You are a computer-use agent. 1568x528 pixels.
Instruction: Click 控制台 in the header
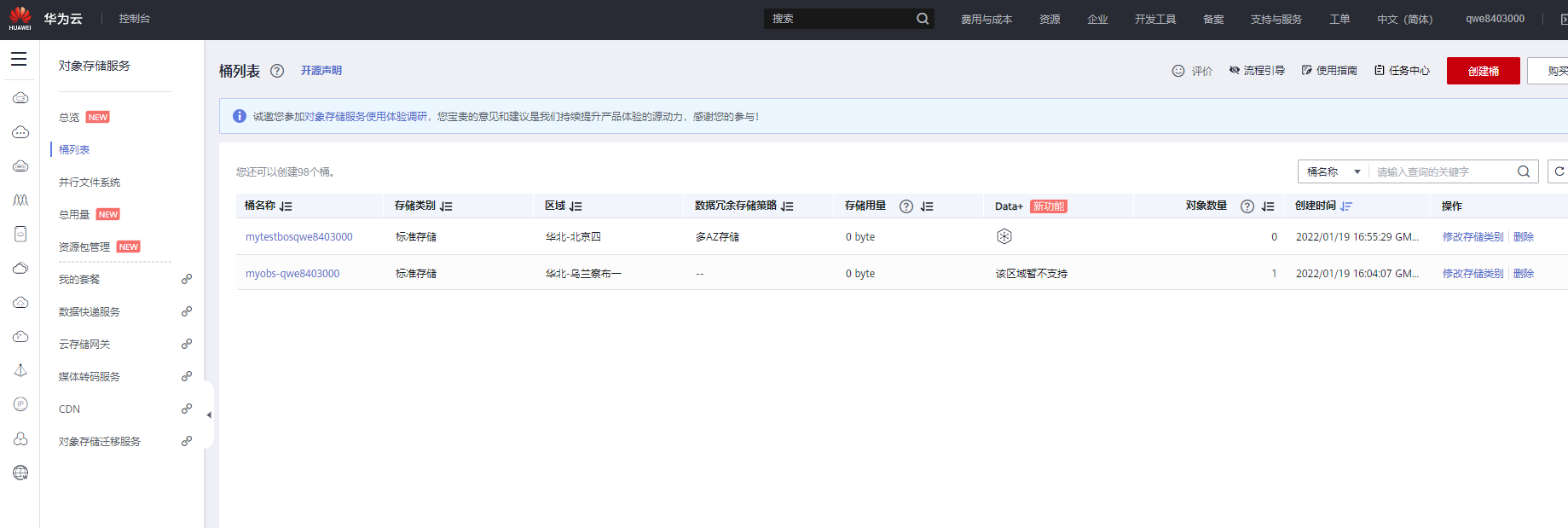click(x=135, y=19)
